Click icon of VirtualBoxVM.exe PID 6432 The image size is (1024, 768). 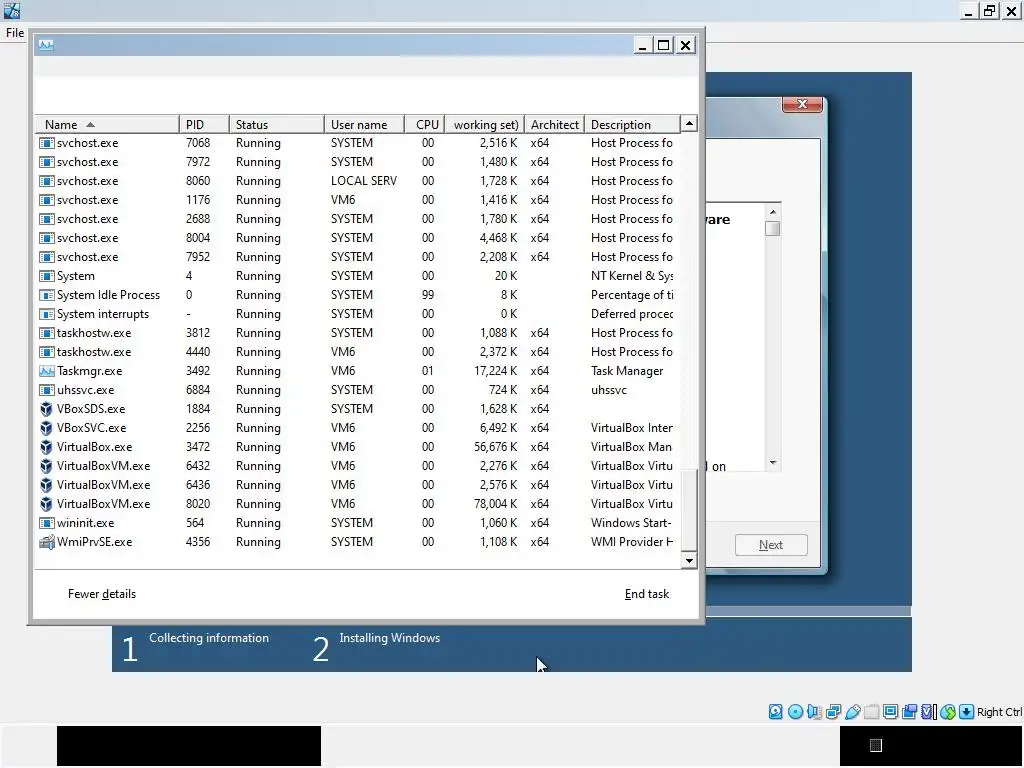click(x=46, y=466)
